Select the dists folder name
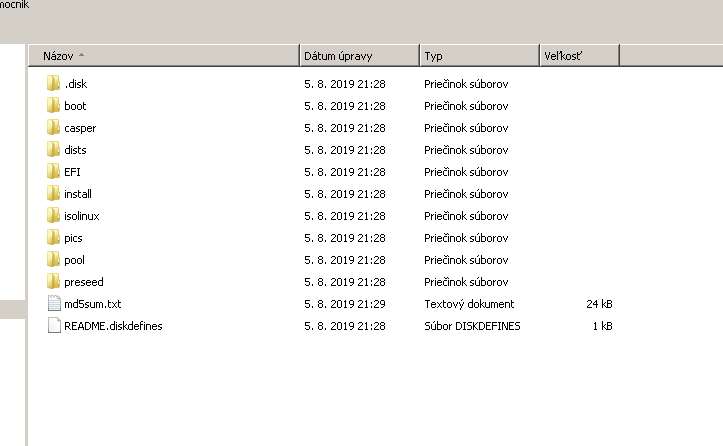The width and height of the screenshot is (723, 446). pyautogui.click(x=75, y=150)
